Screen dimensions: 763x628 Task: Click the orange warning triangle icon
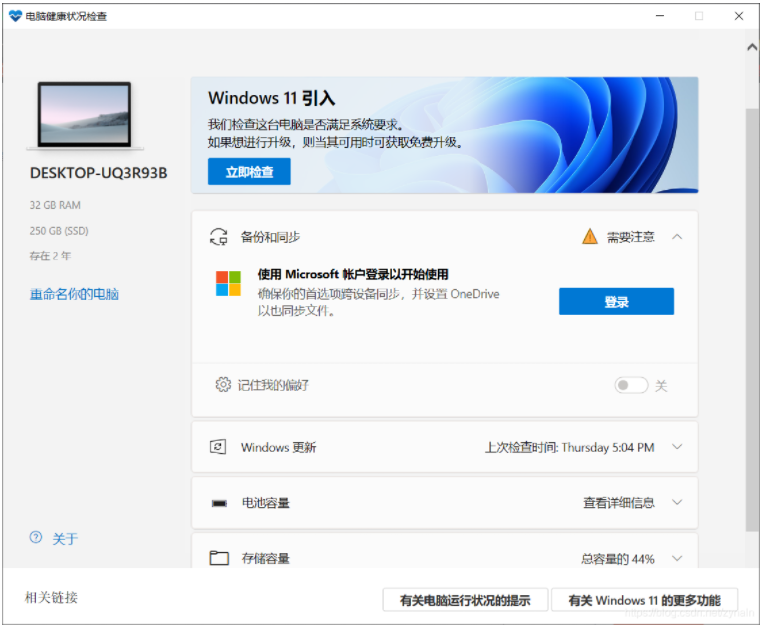[590, 237]
